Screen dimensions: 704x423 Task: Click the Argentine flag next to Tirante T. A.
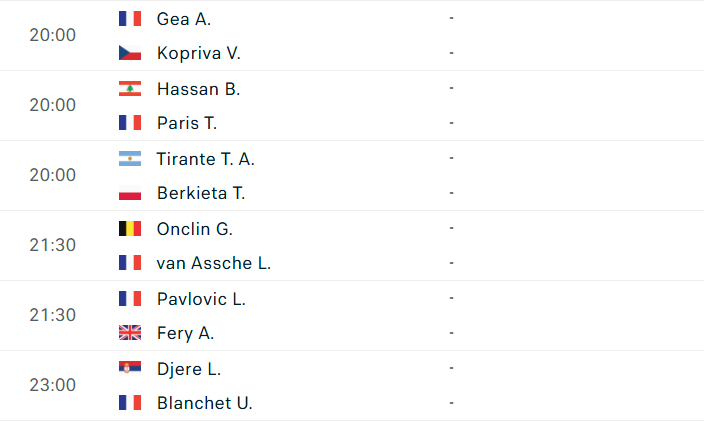click(x=129, y=158)
